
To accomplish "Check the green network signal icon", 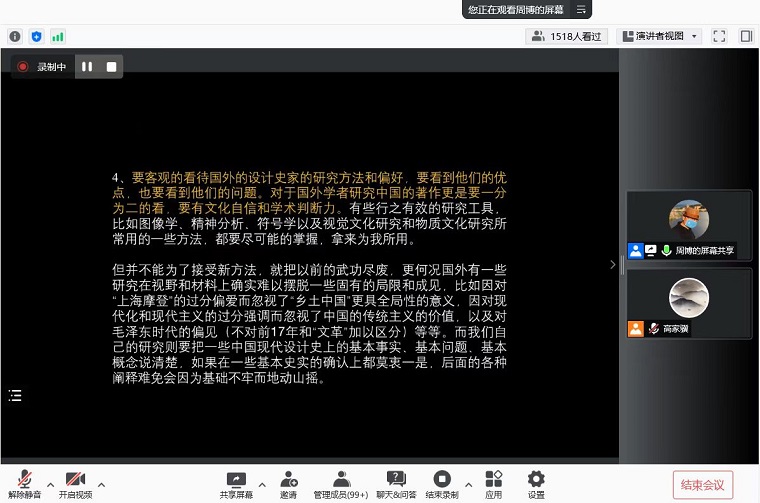I will [x=57, y=36].
